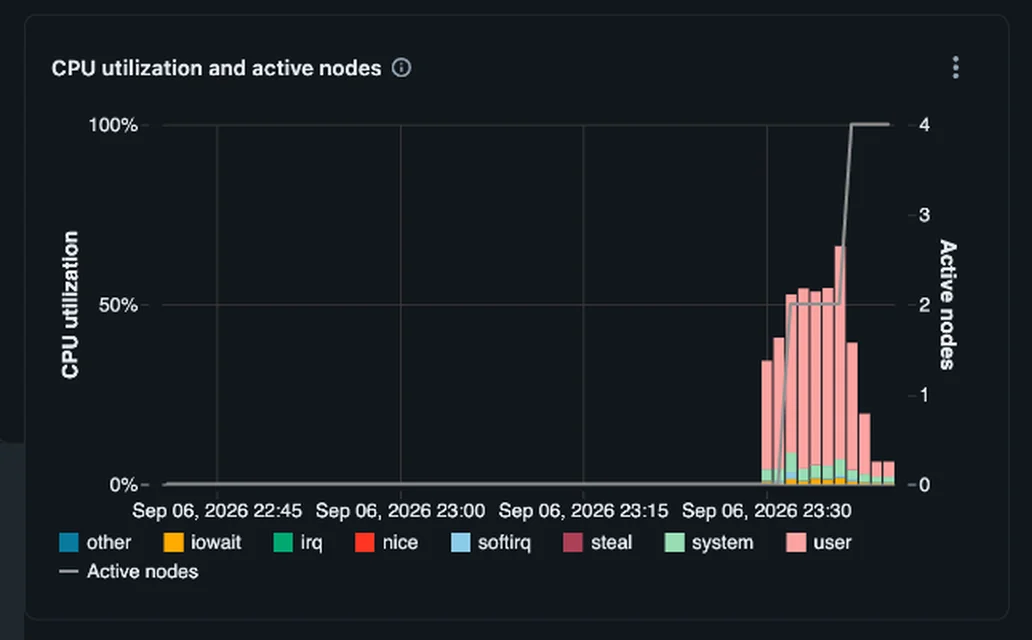1032x640 pixels.
Task: Click the 'Sep 06, 2026 23:15' axis label
Action: pyautogui.click(x=583, y=511)
